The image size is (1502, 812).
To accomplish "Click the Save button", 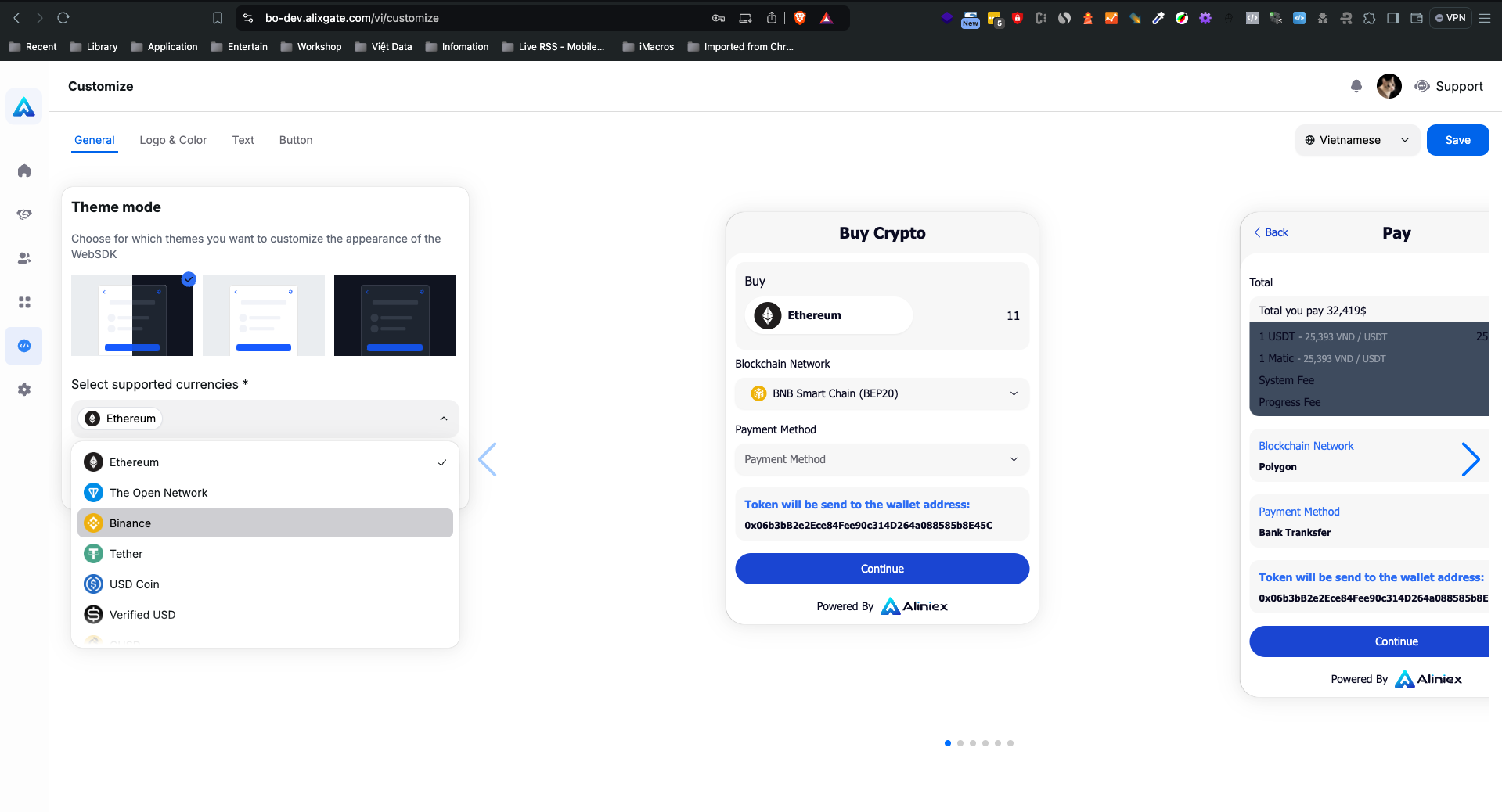I will [x=1457, y=140].
